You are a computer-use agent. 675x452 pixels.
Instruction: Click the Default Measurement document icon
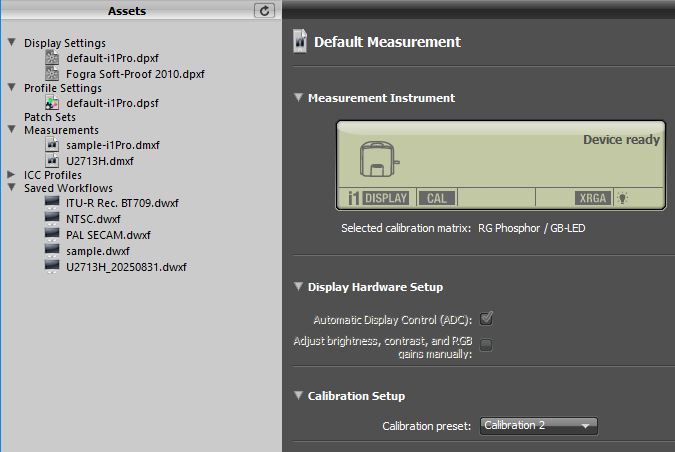click(299, 41)
